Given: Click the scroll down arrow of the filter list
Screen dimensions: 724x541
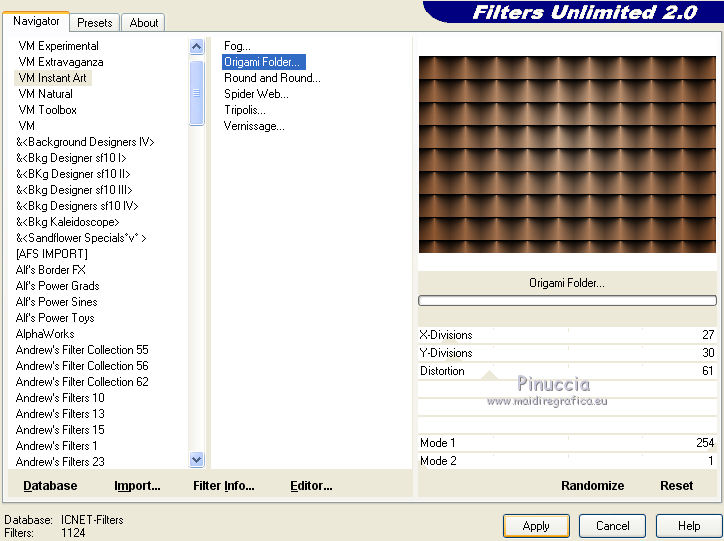Looking at the screenshot, I should [196, 460].
